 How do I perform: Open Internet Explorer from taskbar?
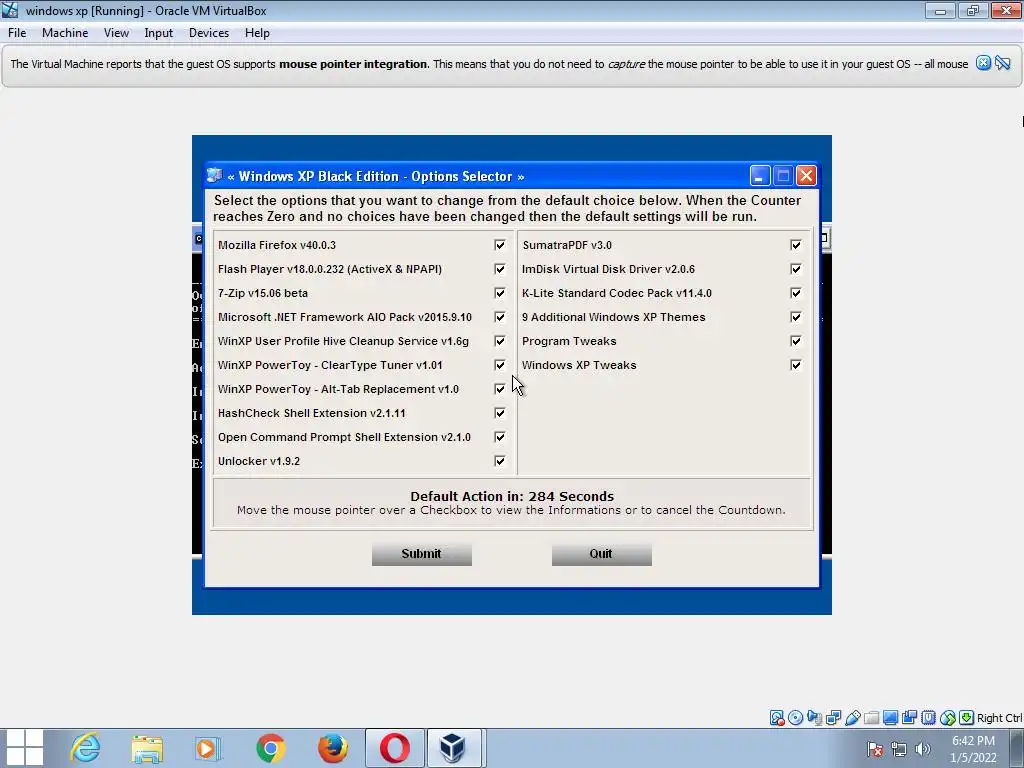(85, 748)
